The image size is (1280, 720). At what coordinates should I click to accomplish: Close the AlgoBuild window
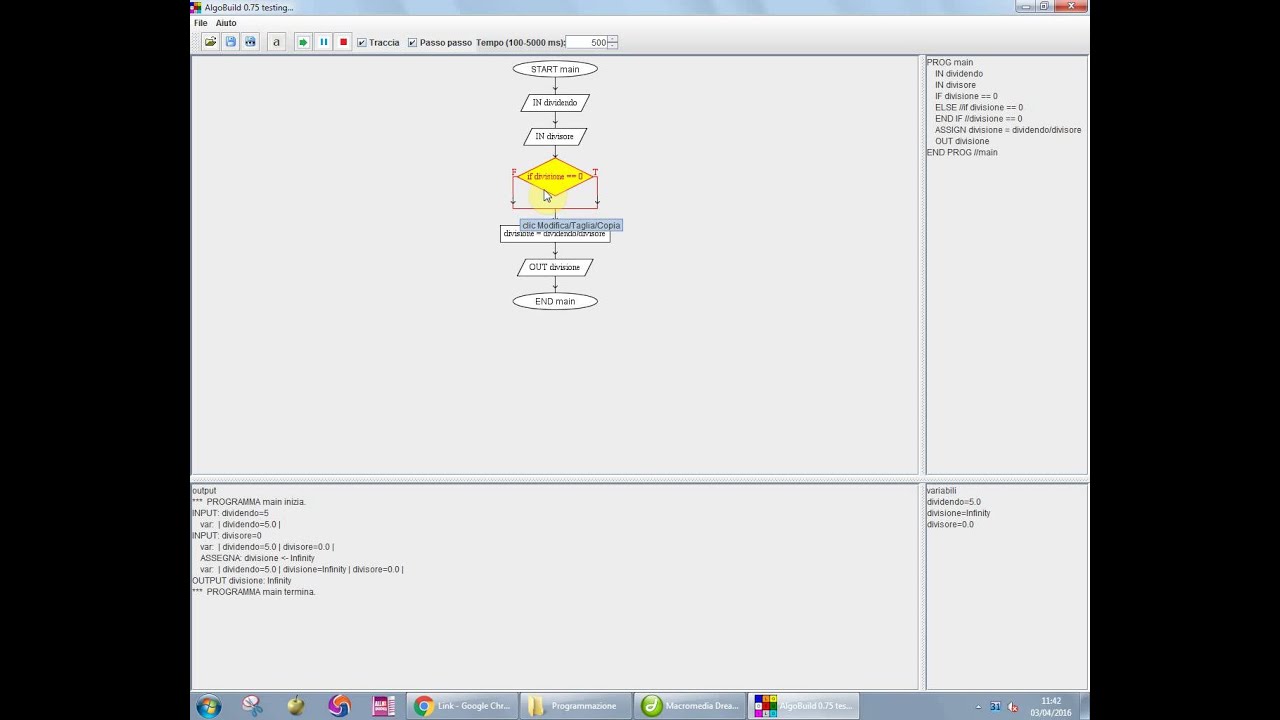coord(1071,7)
